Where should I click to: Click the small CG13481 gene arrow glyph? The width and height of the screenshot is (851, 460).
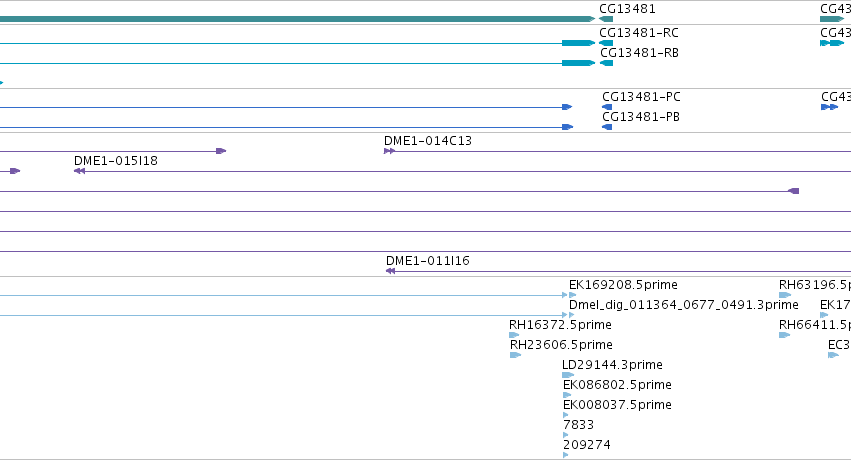606,19
